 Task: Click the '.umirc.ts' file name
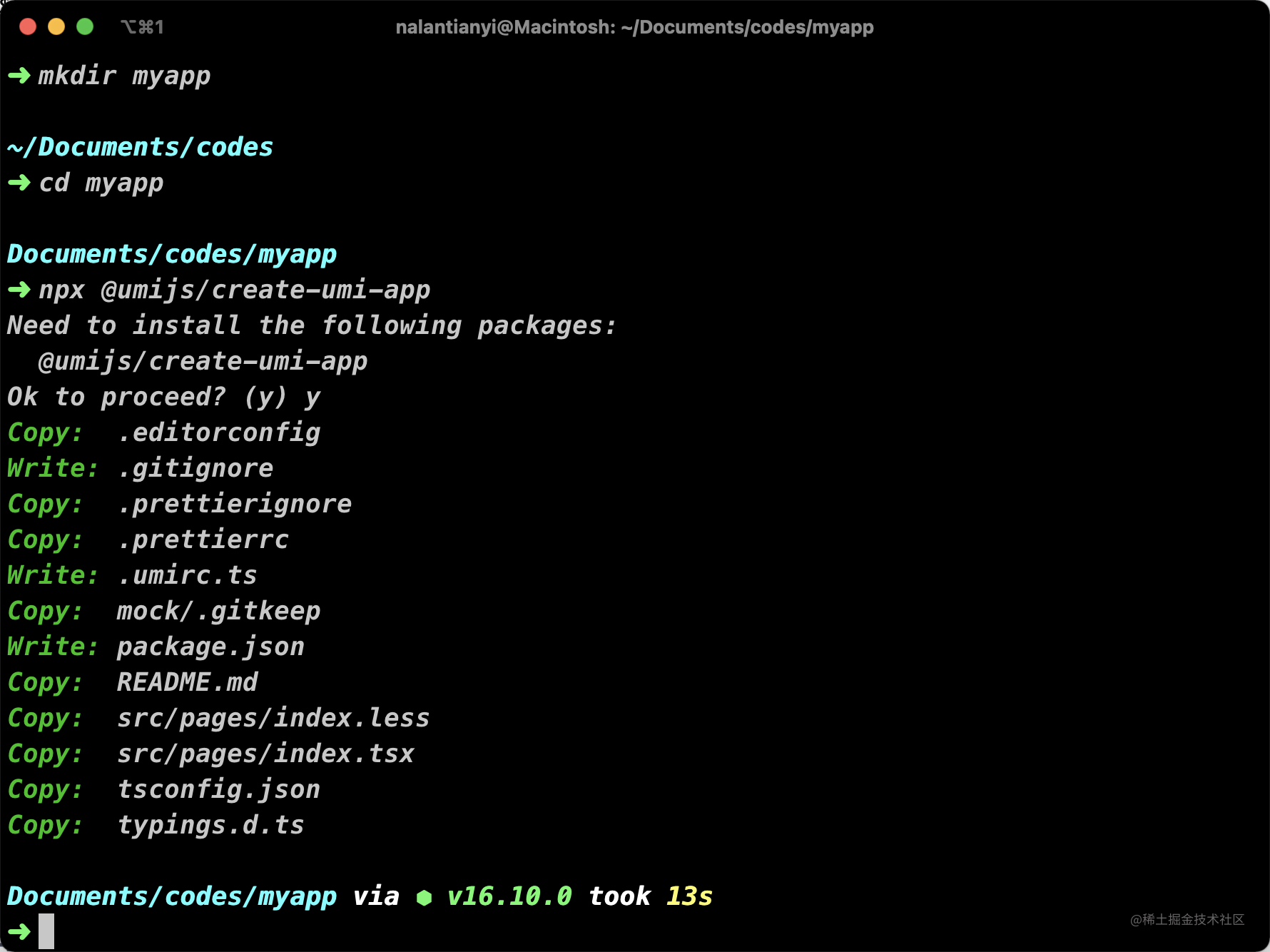187,575
